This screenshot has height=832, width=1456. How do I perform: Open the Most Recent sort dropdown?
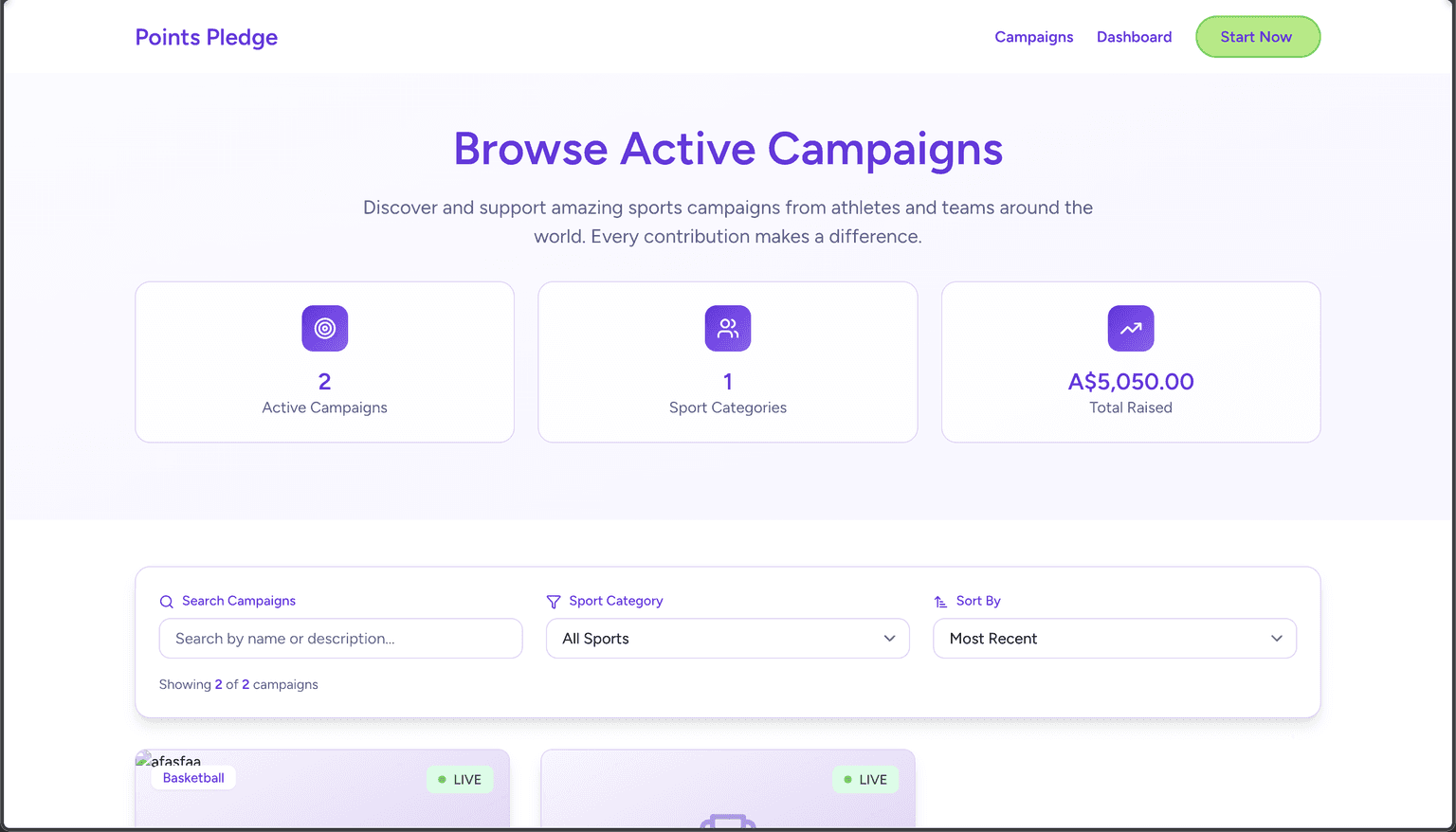(1114, 639)
